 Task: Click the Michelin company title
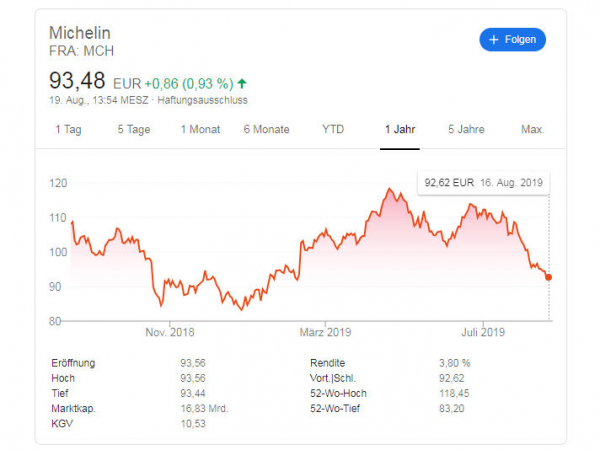(80, 33)
